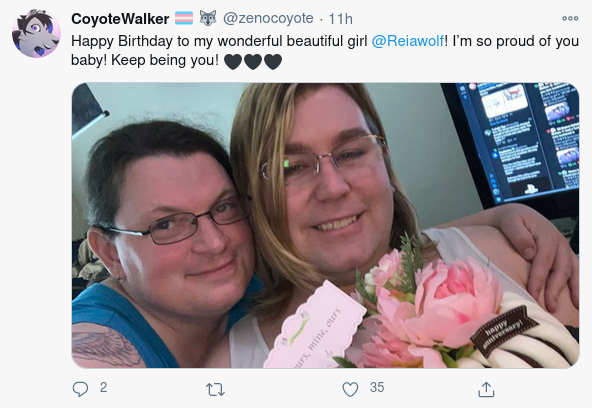This screenshot has height=408, width=592.
Task: Open the share tweet icon
Action: (x=486, y=389)
